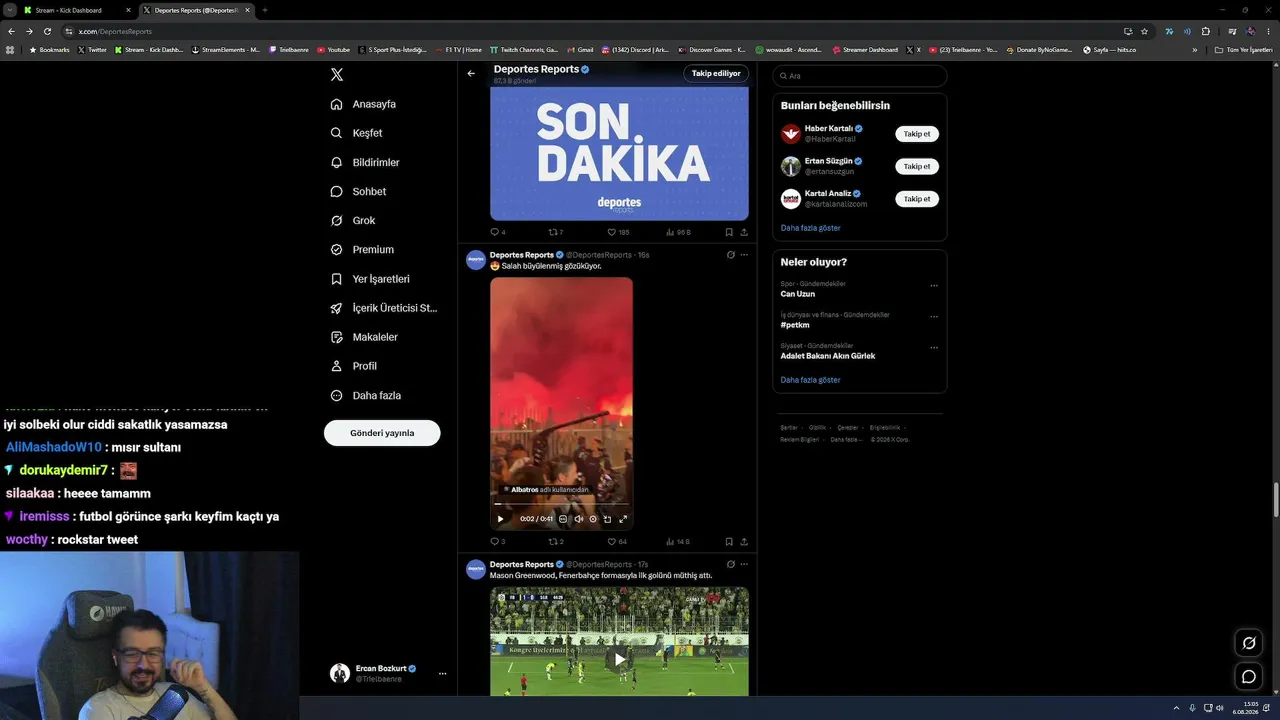Show more suggestions under Bunları beğenebilirsin

[x=810, y=228]
